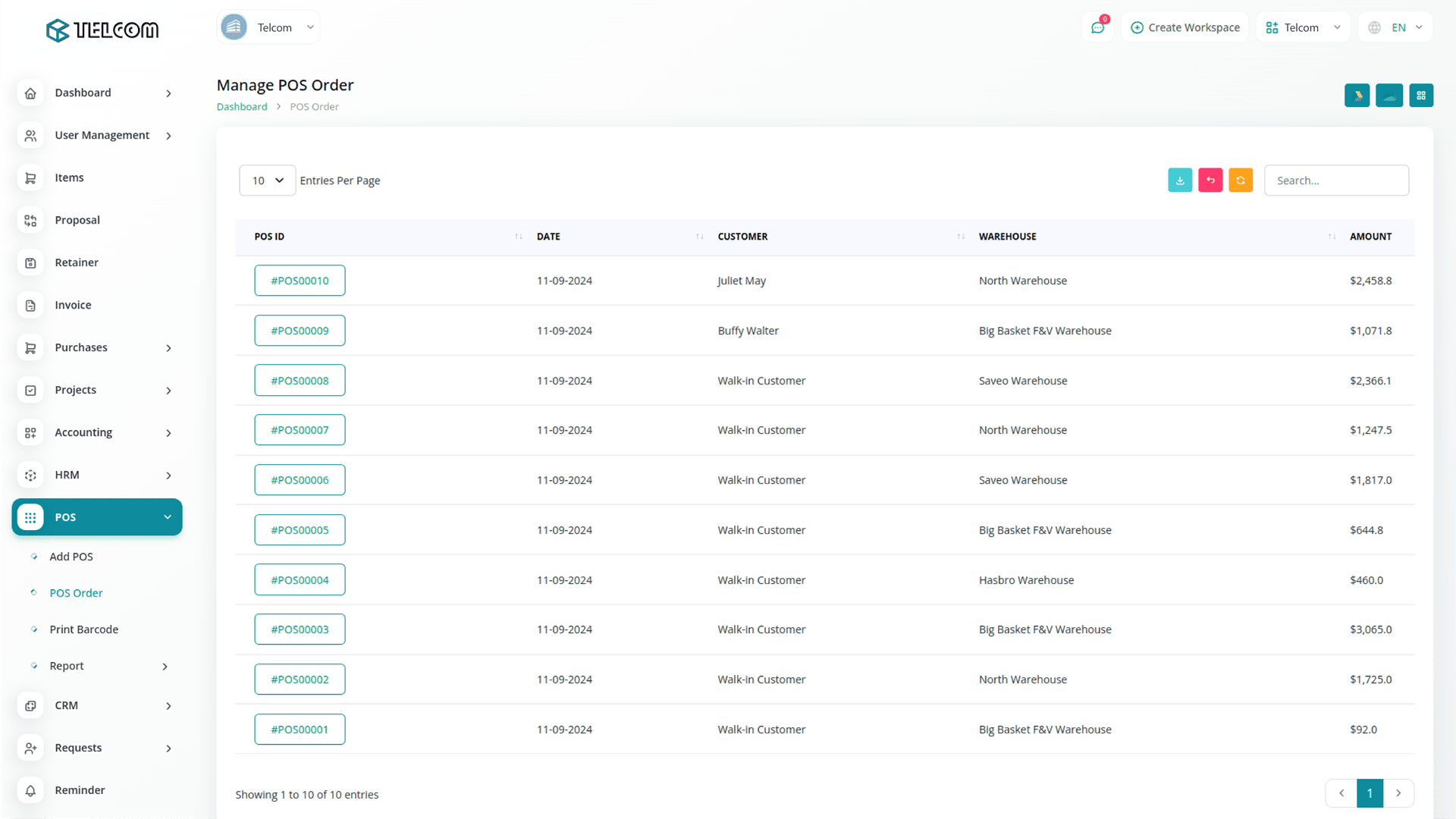The image size is (1456, 819).
Task: Sort table by Warehouse column arrows
Action: pos(1332,237)
